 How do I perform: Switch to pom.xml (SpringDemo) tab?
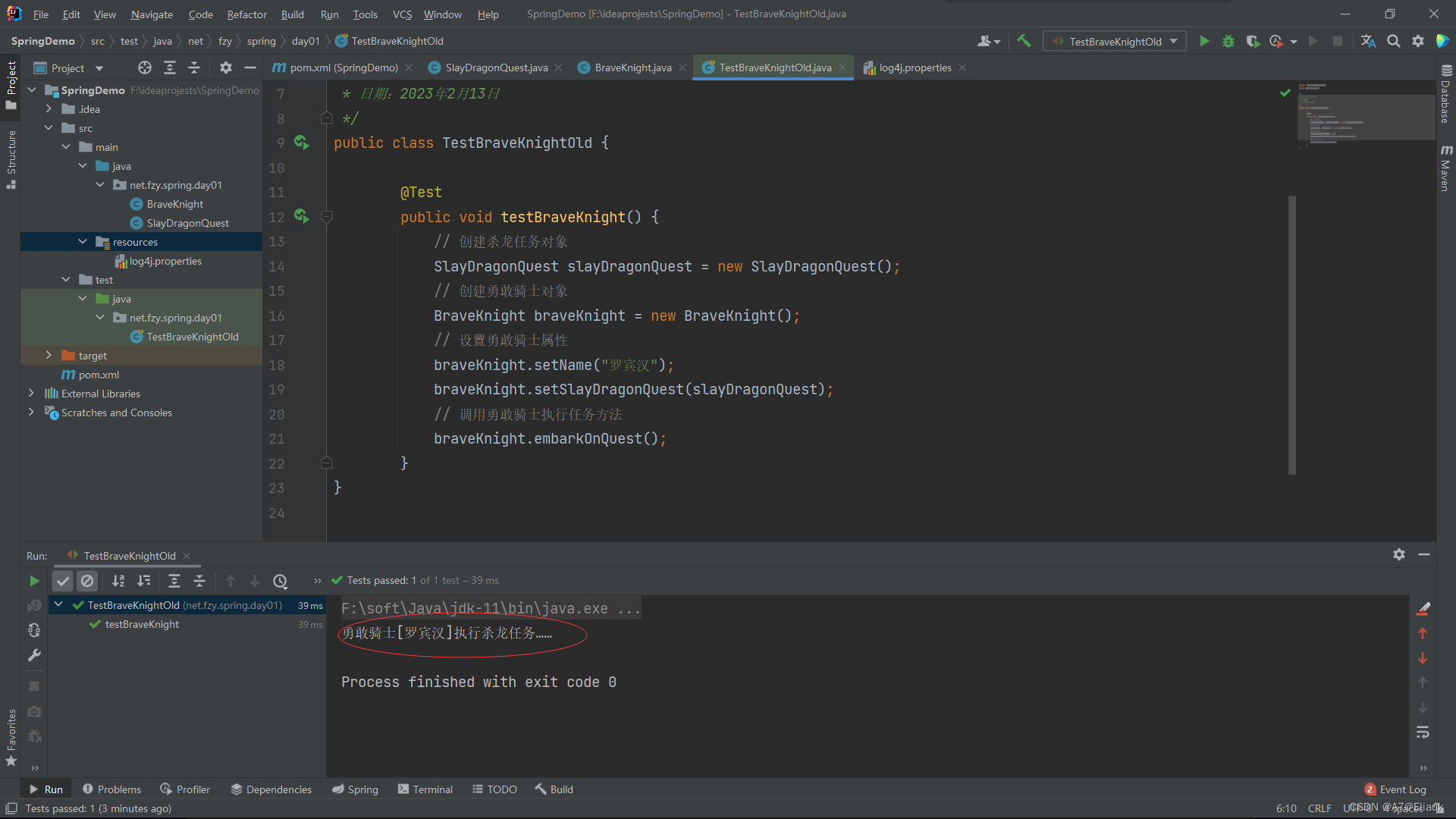point(343,67)
